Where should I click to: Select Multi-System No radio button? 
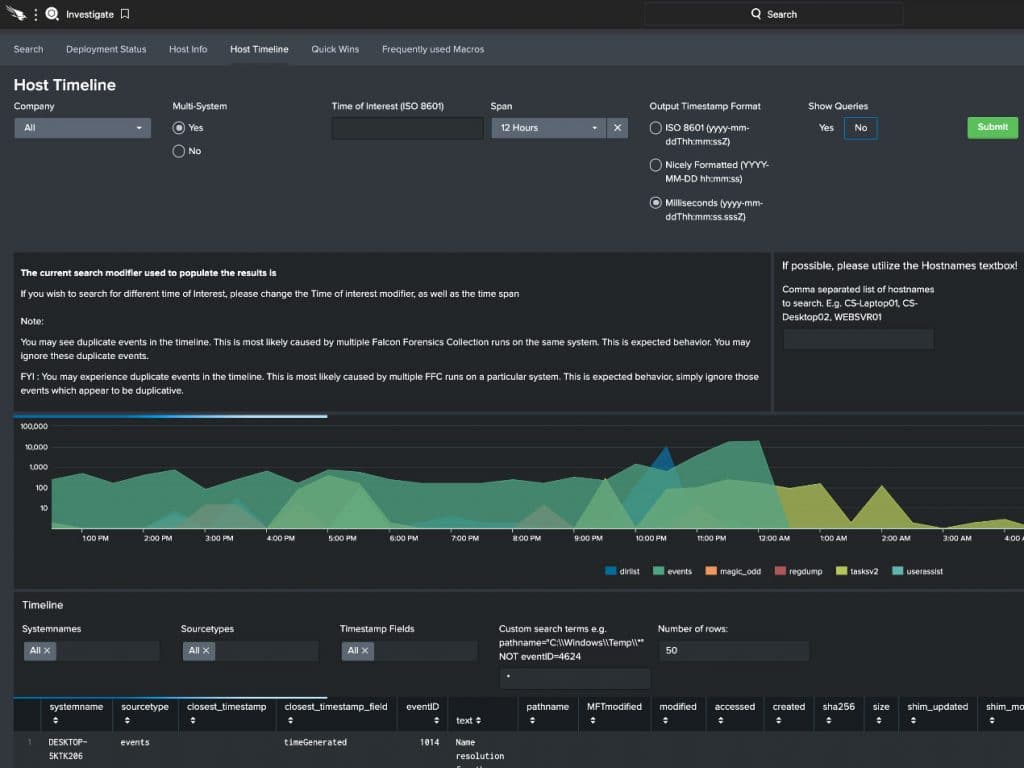pos(179,151)
